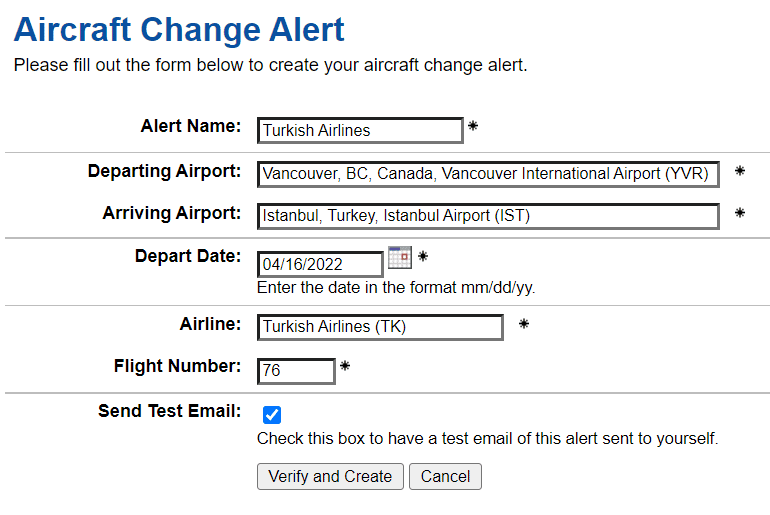Click the asterisk beside the Airline field
This screenshot has width=770, height=515.
click(523, 324)
